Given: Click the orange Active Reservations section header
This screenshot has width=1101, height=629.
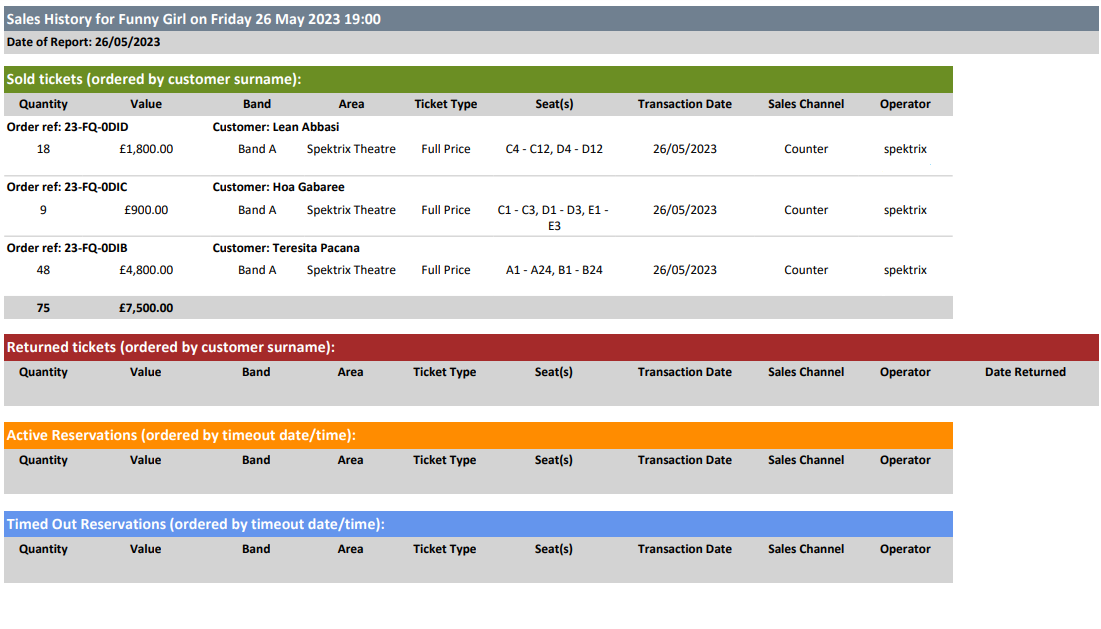Looking at the screenshot, I should pyautogui.click(x=478, y=435).
